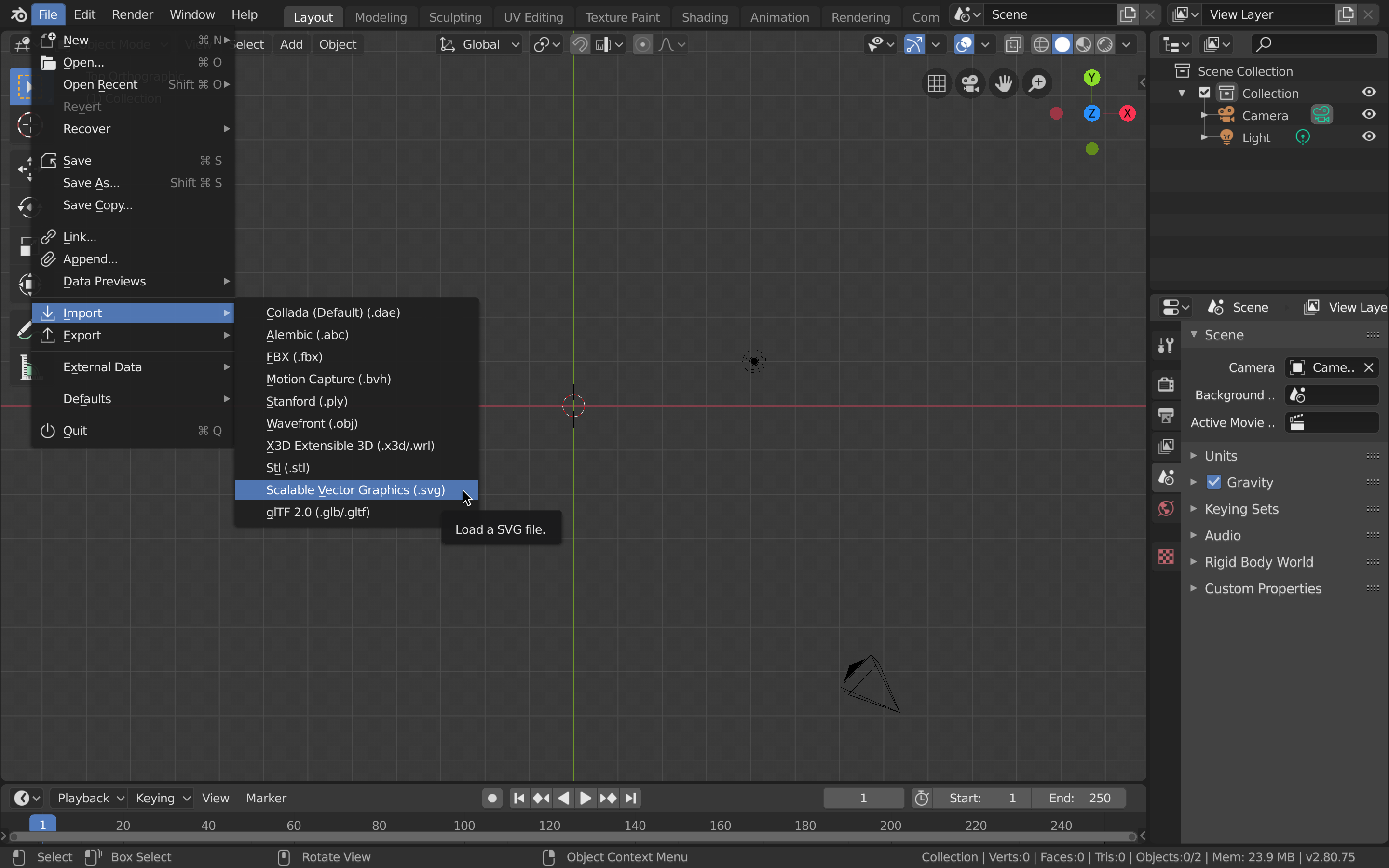
Task: Click the red X axis gizmo
Action: coord(1127,113)
